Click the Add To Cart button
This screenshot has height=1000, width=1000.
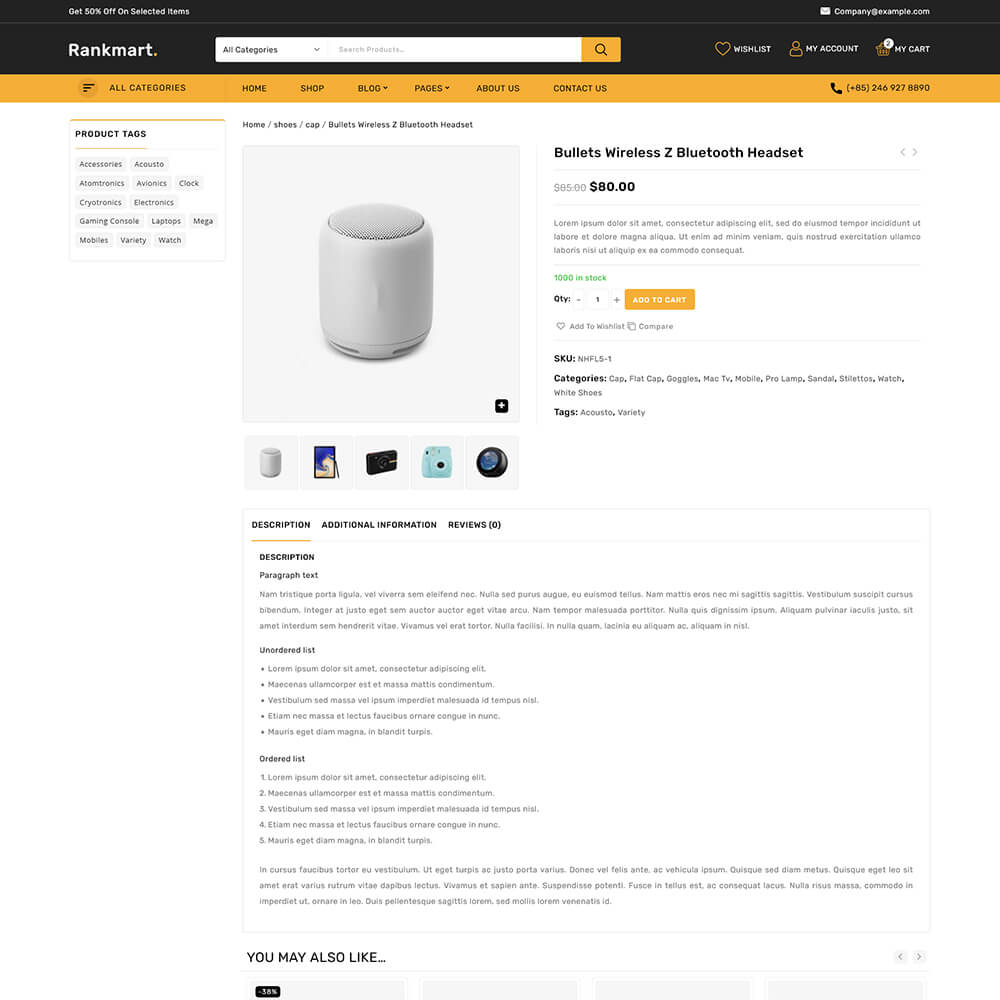click(659, 300)
